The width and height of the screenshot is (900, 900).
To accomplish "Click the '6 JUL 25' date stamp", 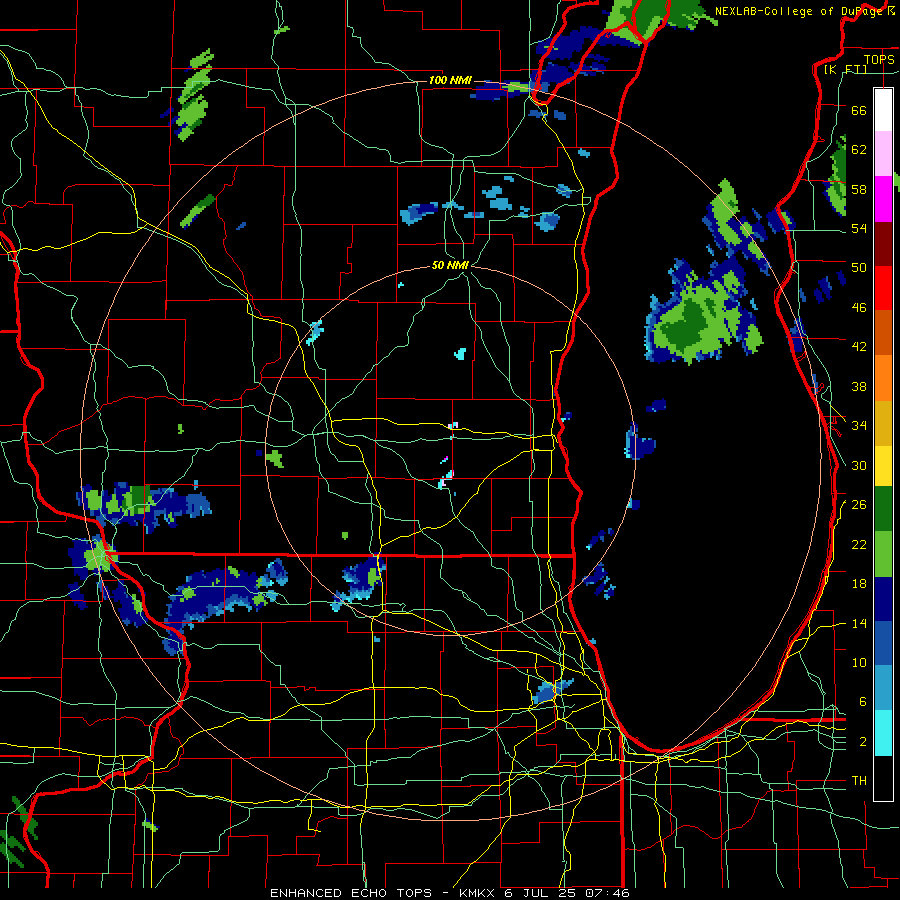I will pos(541,893).
